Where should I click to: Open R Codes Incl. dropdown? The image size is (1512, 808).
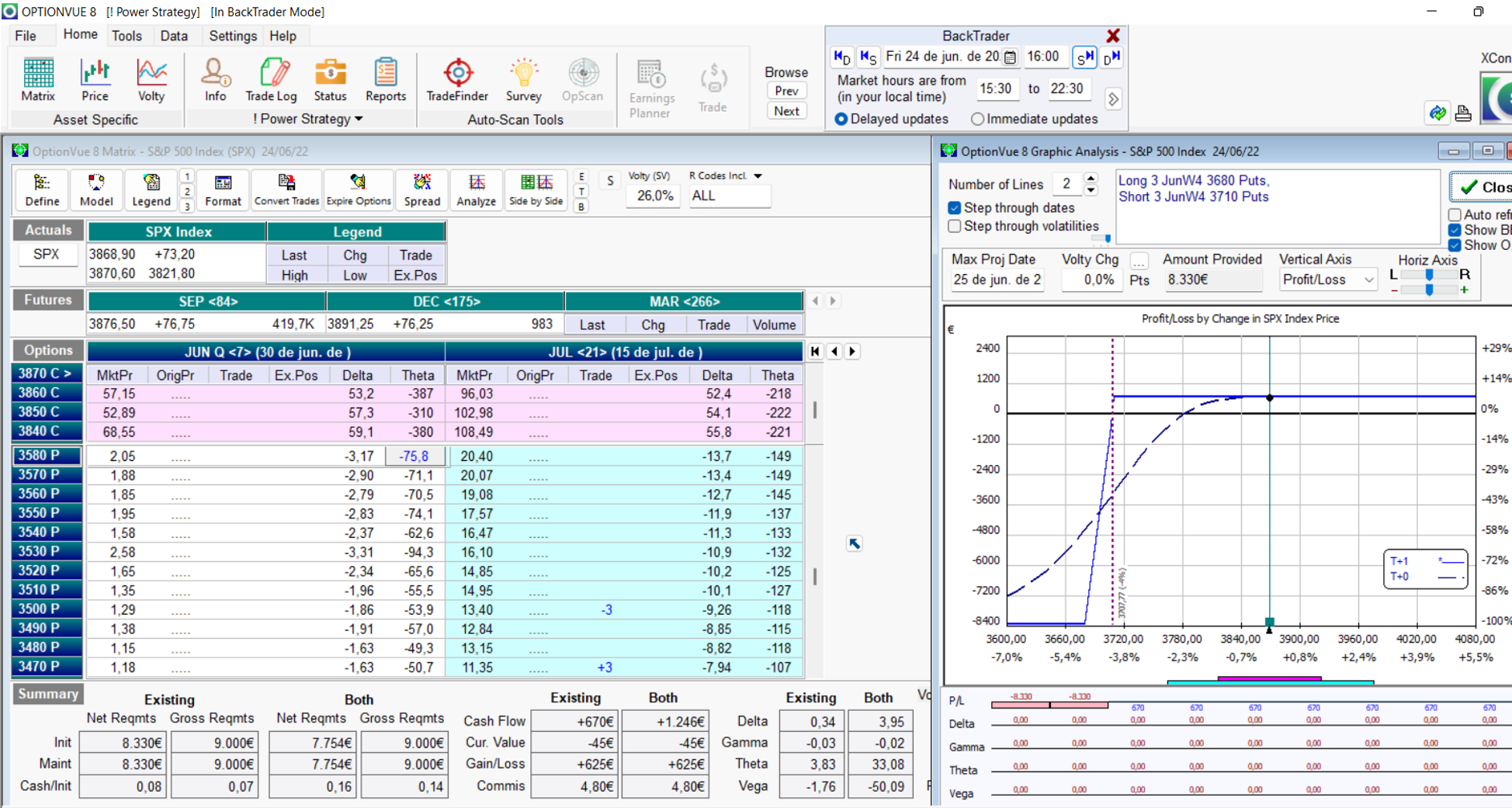[x=758, y=176]
